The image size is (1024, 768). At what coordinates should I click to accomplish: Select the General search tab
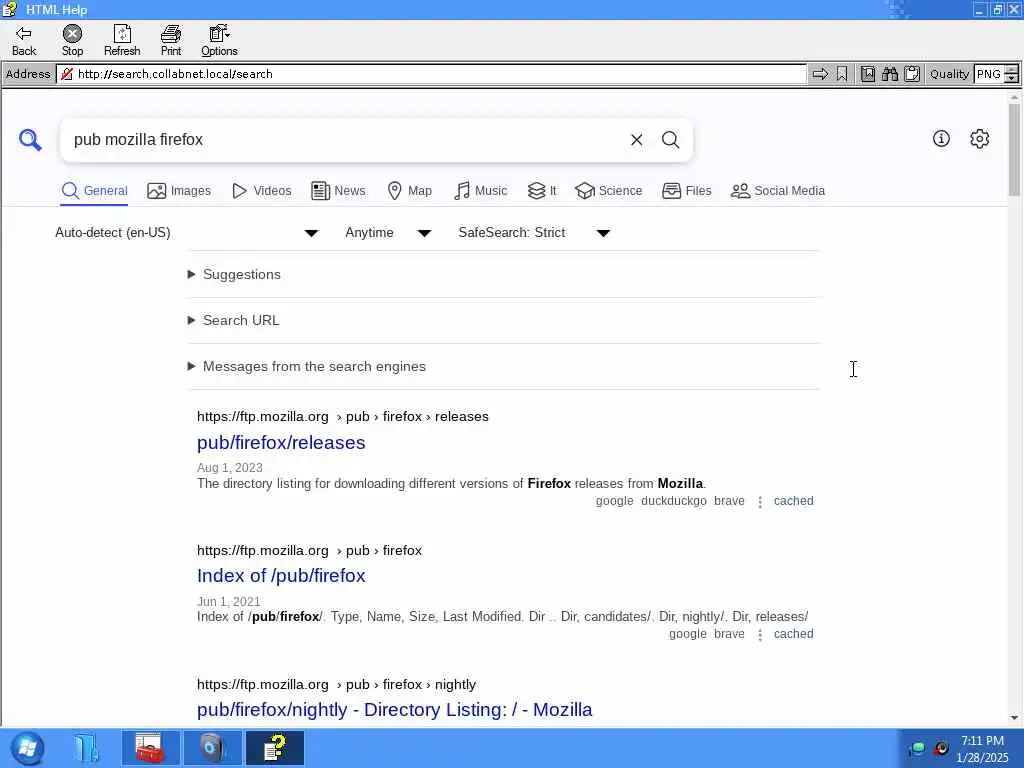pos(94,191)
